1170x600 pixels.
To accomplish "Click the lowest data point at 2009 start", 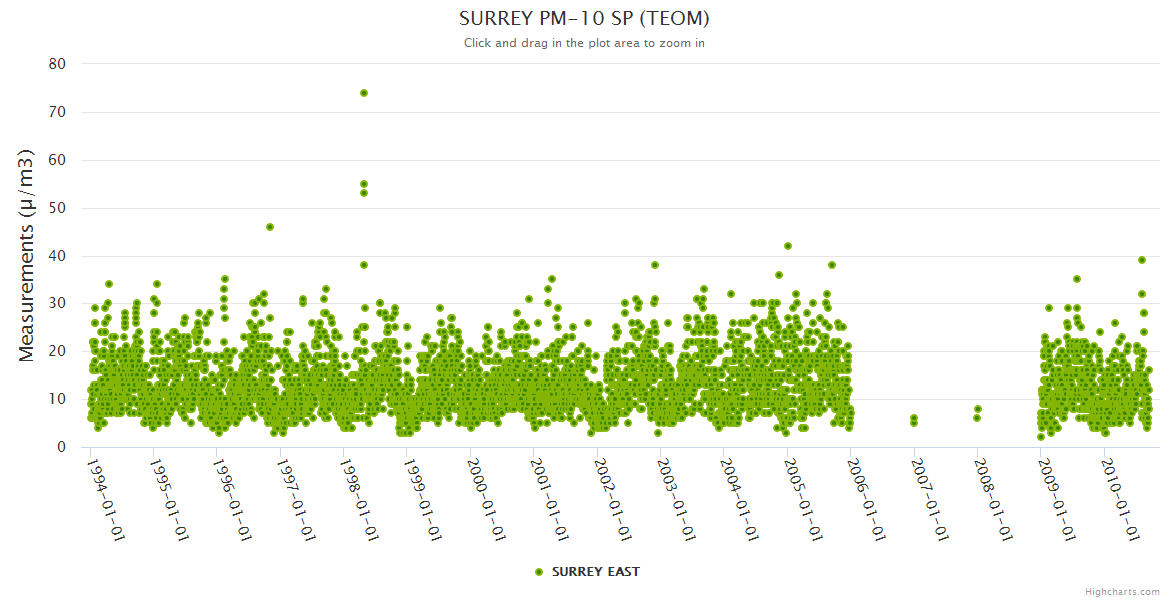I will (1041, 437).
